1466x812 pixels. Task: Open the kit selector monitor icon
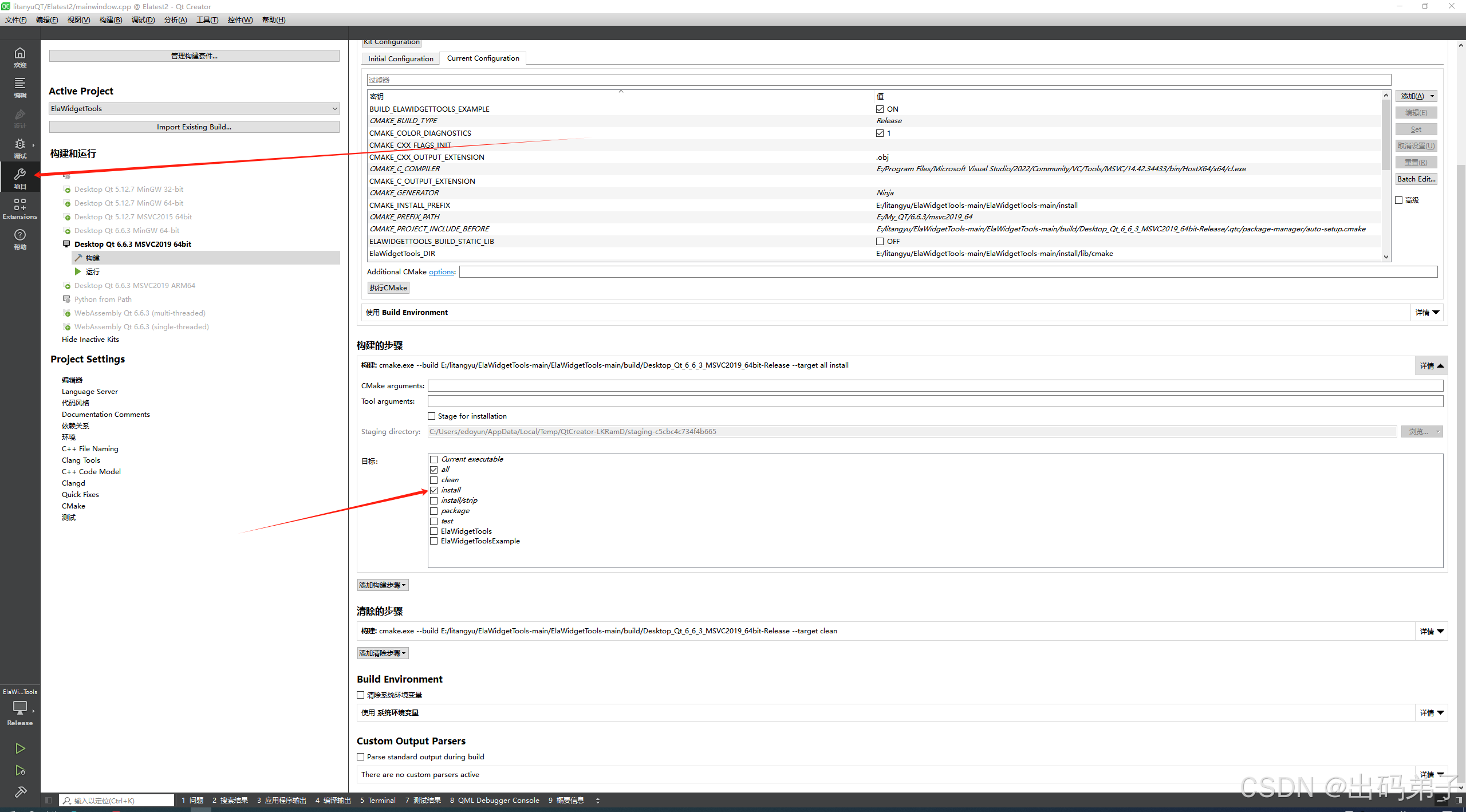[x=20, y=708]
